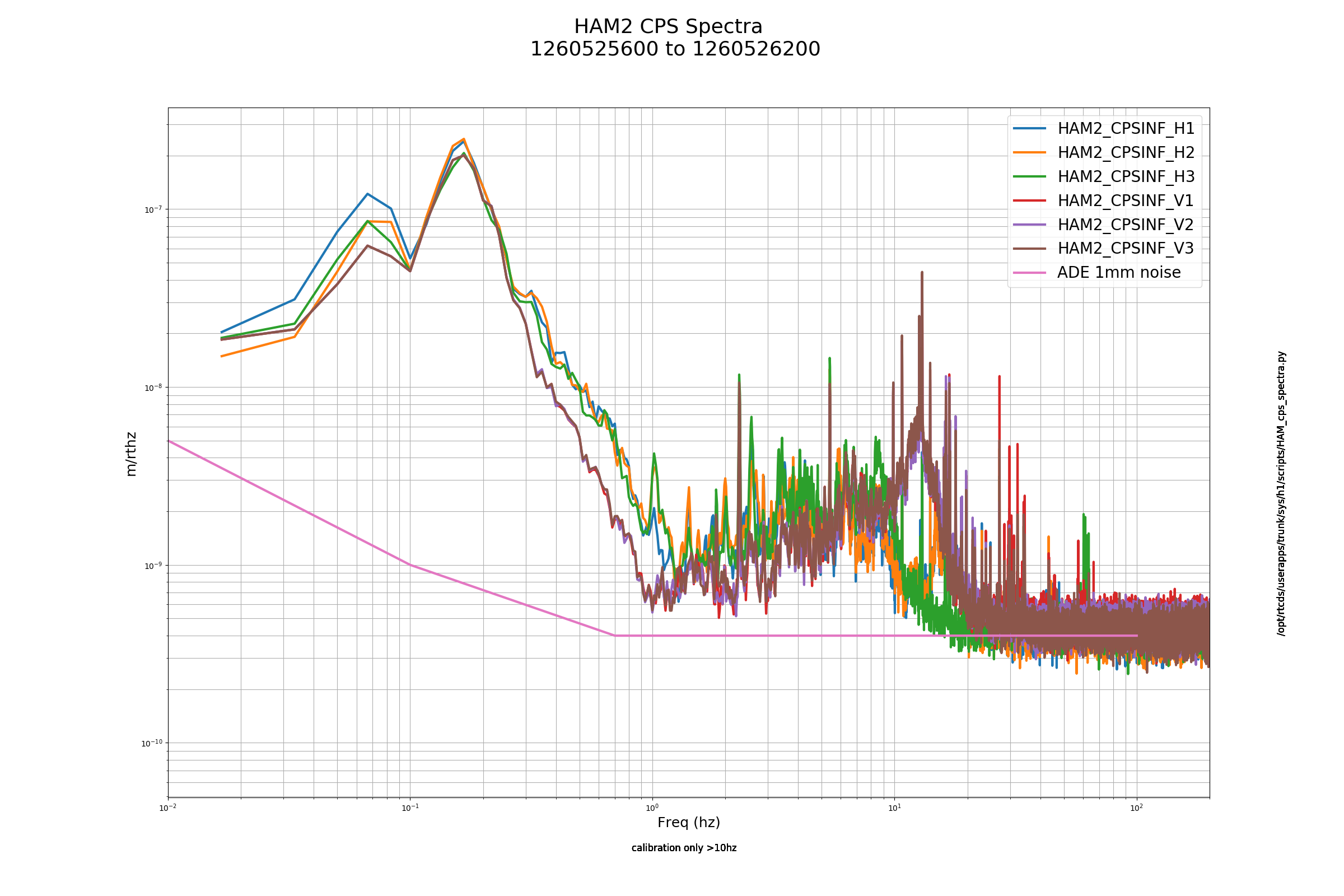Click the HAM2_CPSINF_H2 orange legend line
The width and height of the screenshot is (1344, 896).
[x=1029, y=152]
